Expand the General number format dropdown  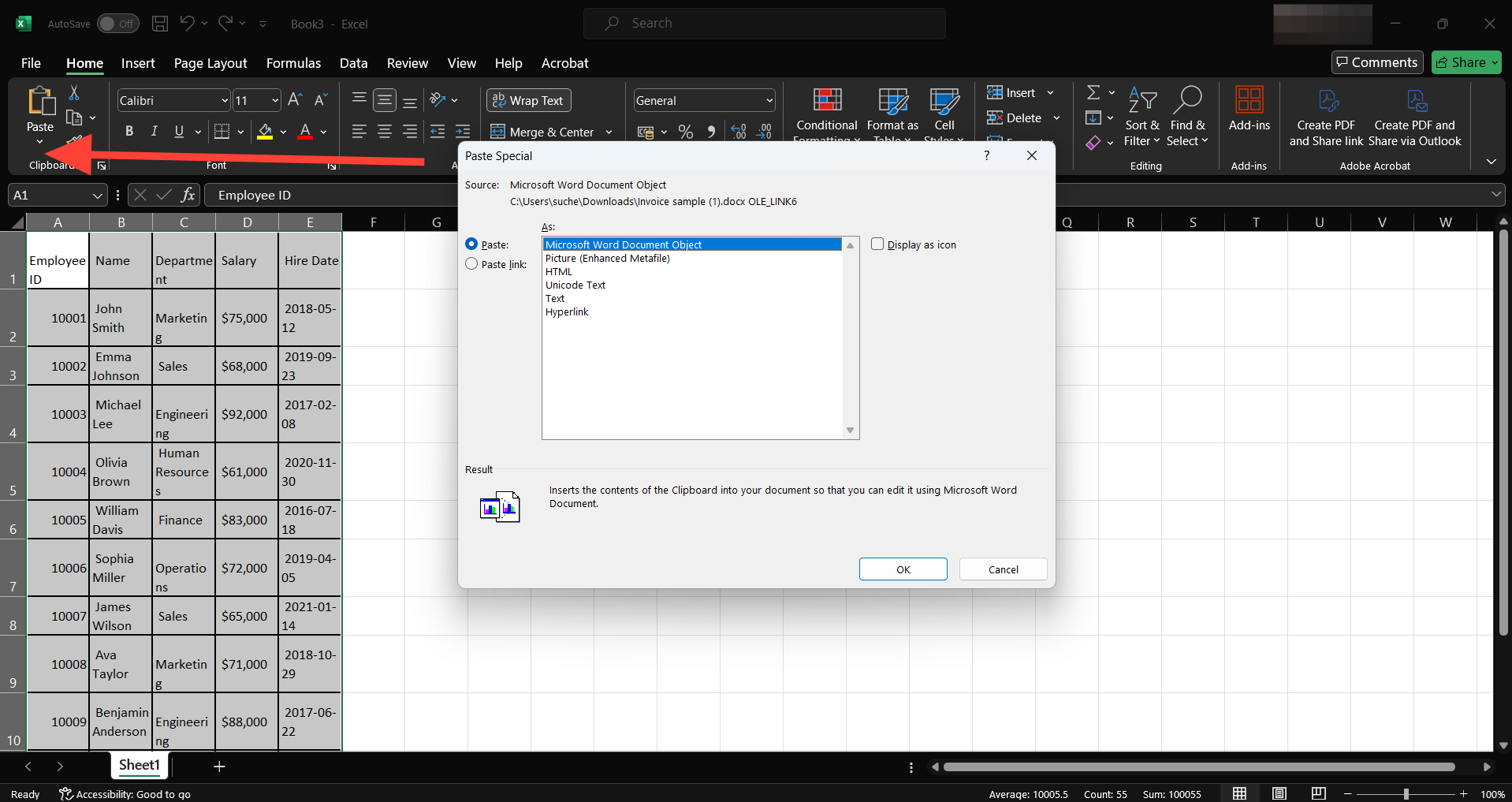point(769,101)
